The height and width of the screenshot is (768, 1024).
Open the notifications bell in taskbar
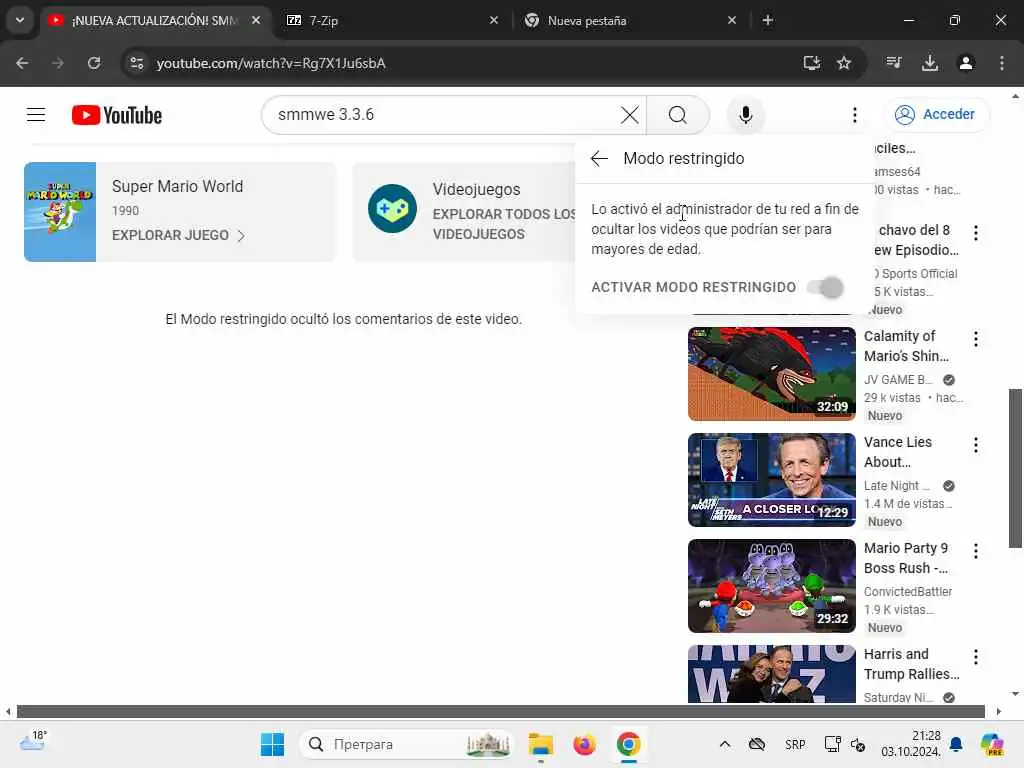coord(956,744)
